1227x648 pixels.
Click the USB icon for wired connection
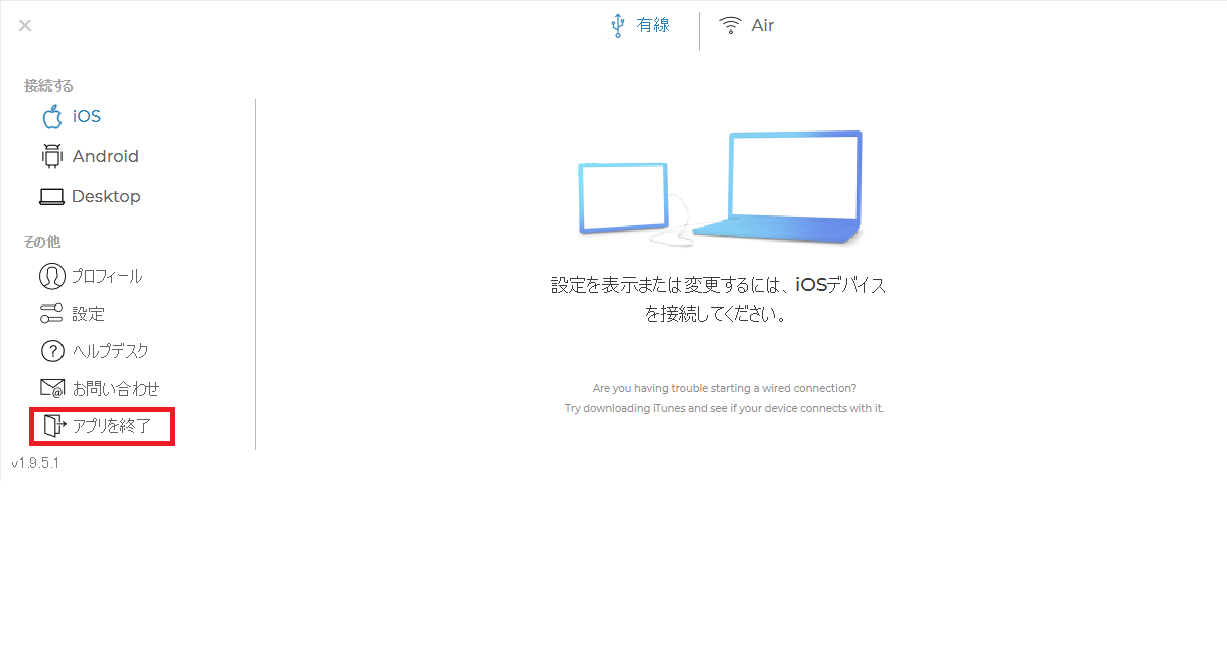pos(617,26)
